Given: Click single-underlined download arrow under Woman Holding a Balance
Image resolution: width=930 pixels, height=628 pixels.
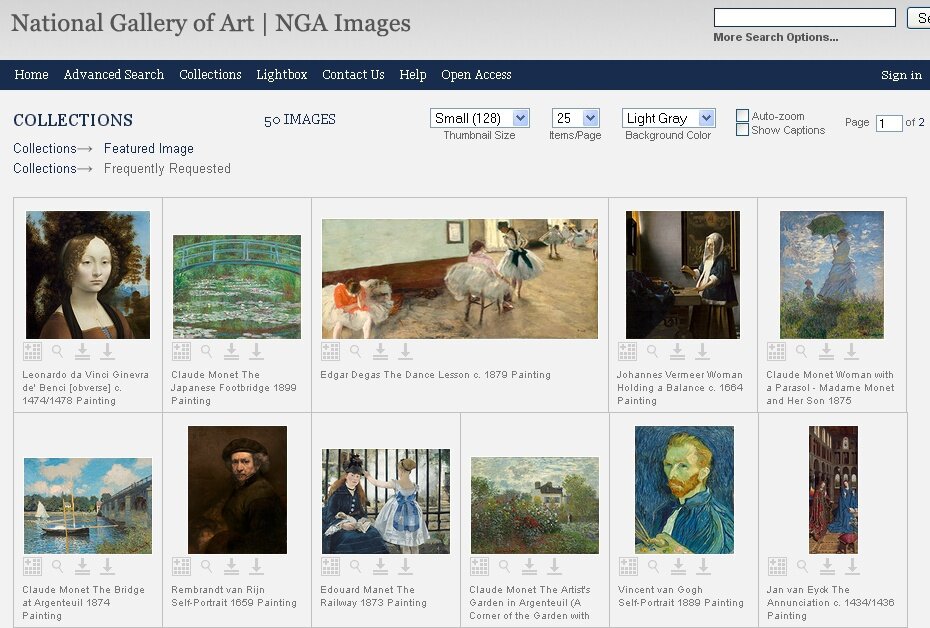Looking at the screenshot, I should (702, 352).
